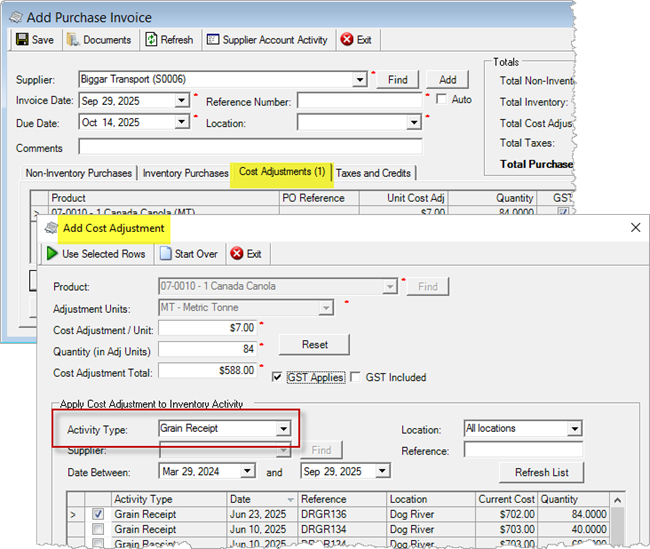Click the Start Over blank page icon

(x=165, y=253)
